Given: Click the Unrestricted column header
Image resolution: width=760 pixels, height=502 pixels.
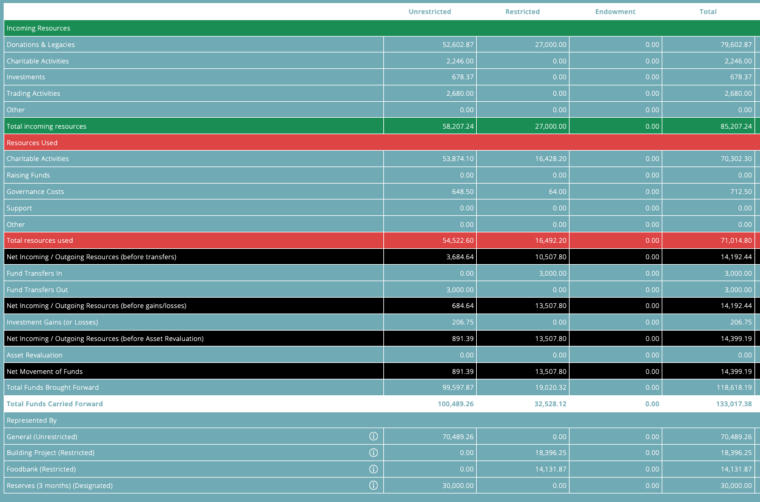Looking at the screenshot, I should point(429,11).
